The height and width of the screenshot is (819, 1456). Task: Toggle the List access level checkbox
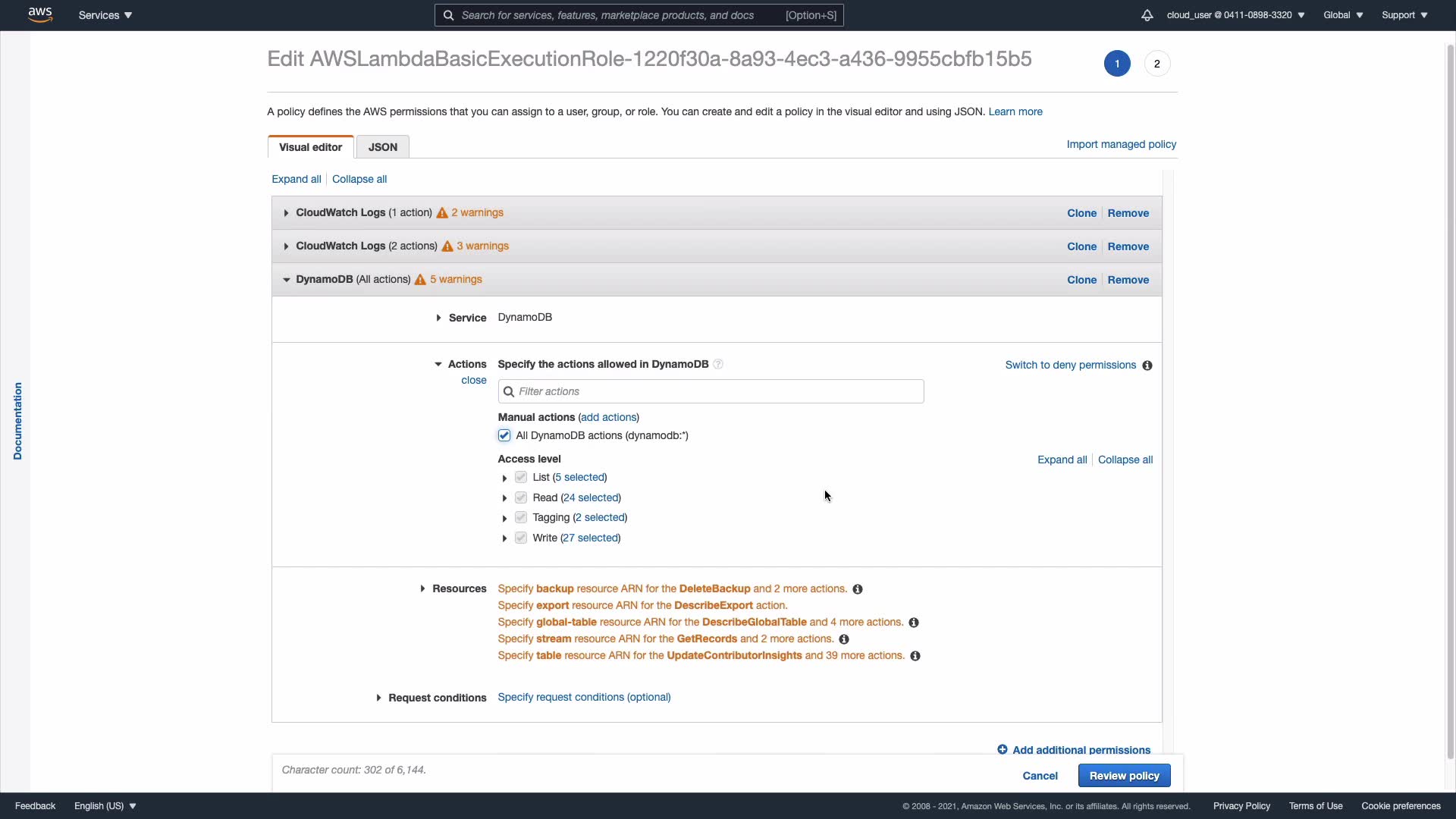coord(521,477)
